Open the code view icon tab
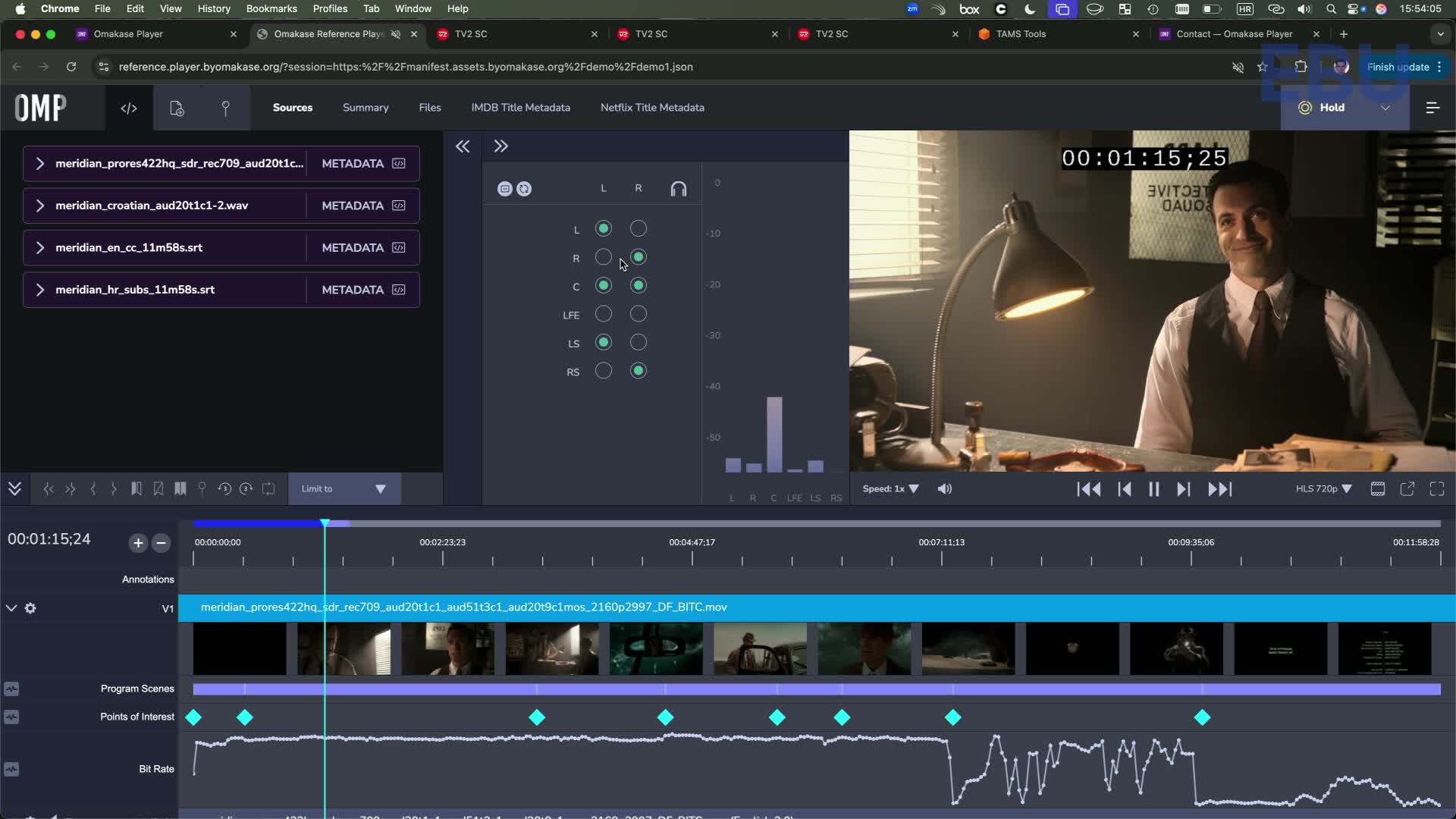The width and height of the screenshot is (1456, 819). tap(129, 108)
